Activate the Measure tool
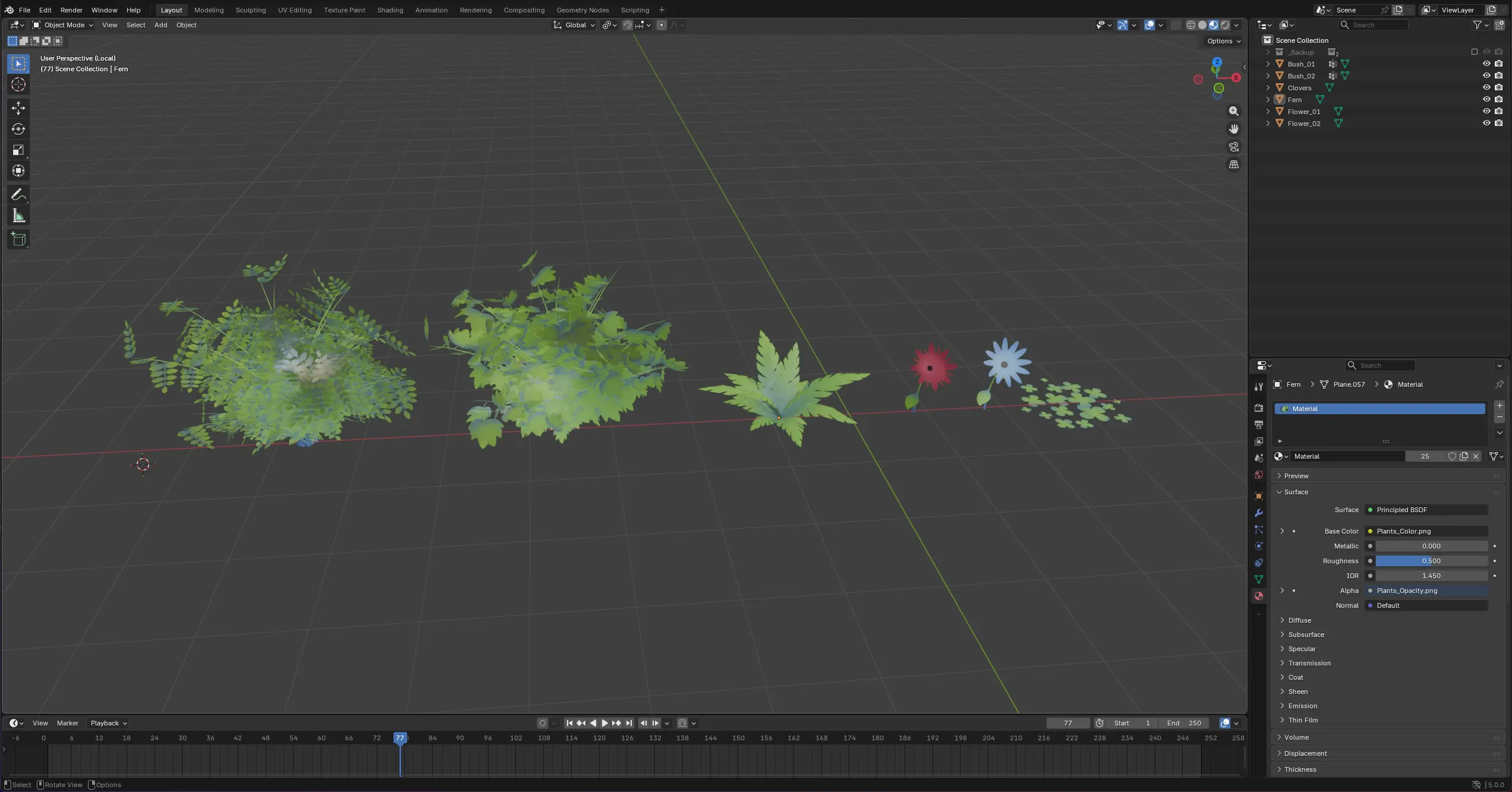Viewport: 1512px width, 792px height. (x=18, y=216)
